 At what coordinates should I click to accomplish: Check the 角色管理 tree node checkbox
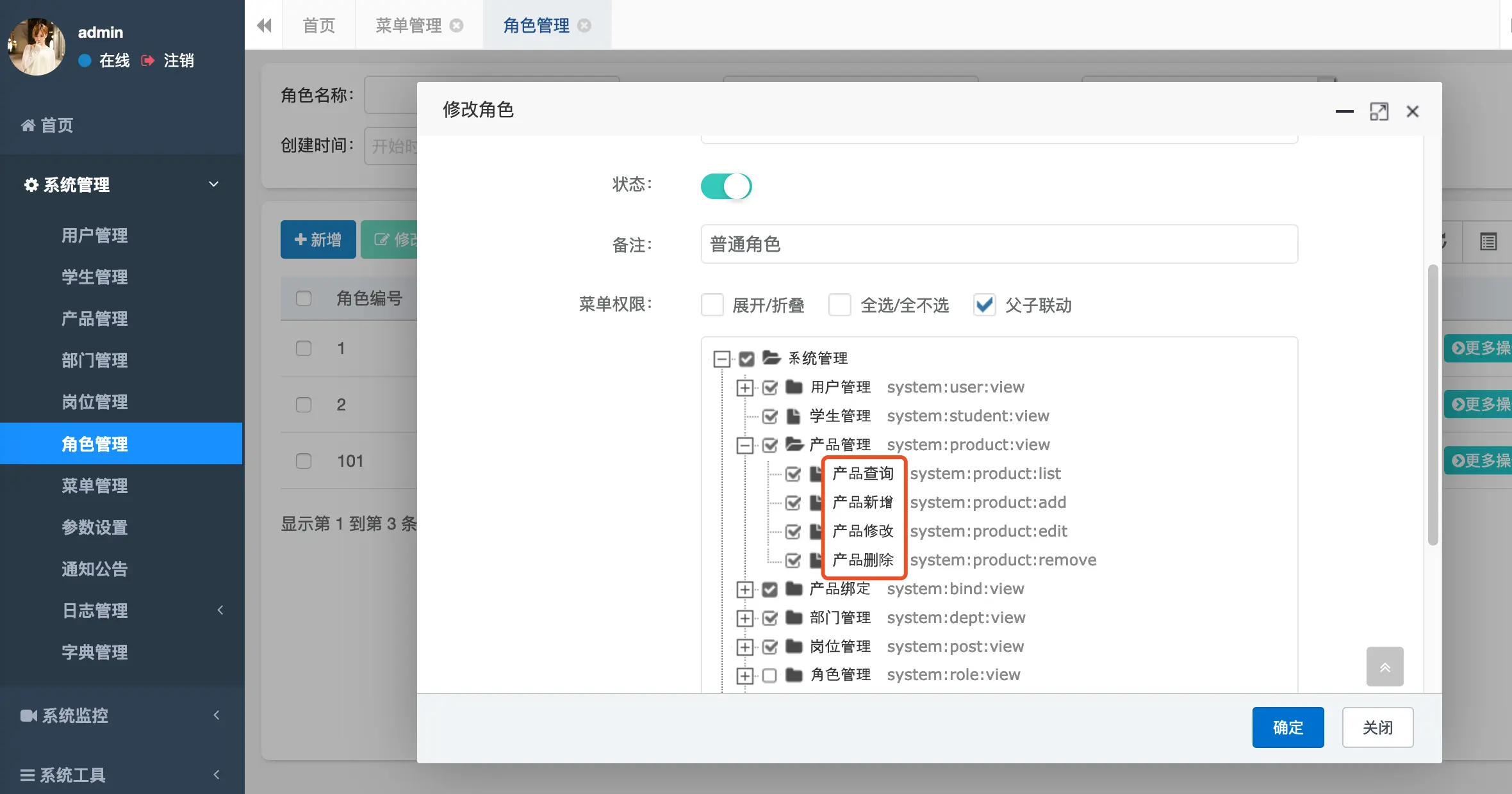pyautogui.click(x=769, y=675)
